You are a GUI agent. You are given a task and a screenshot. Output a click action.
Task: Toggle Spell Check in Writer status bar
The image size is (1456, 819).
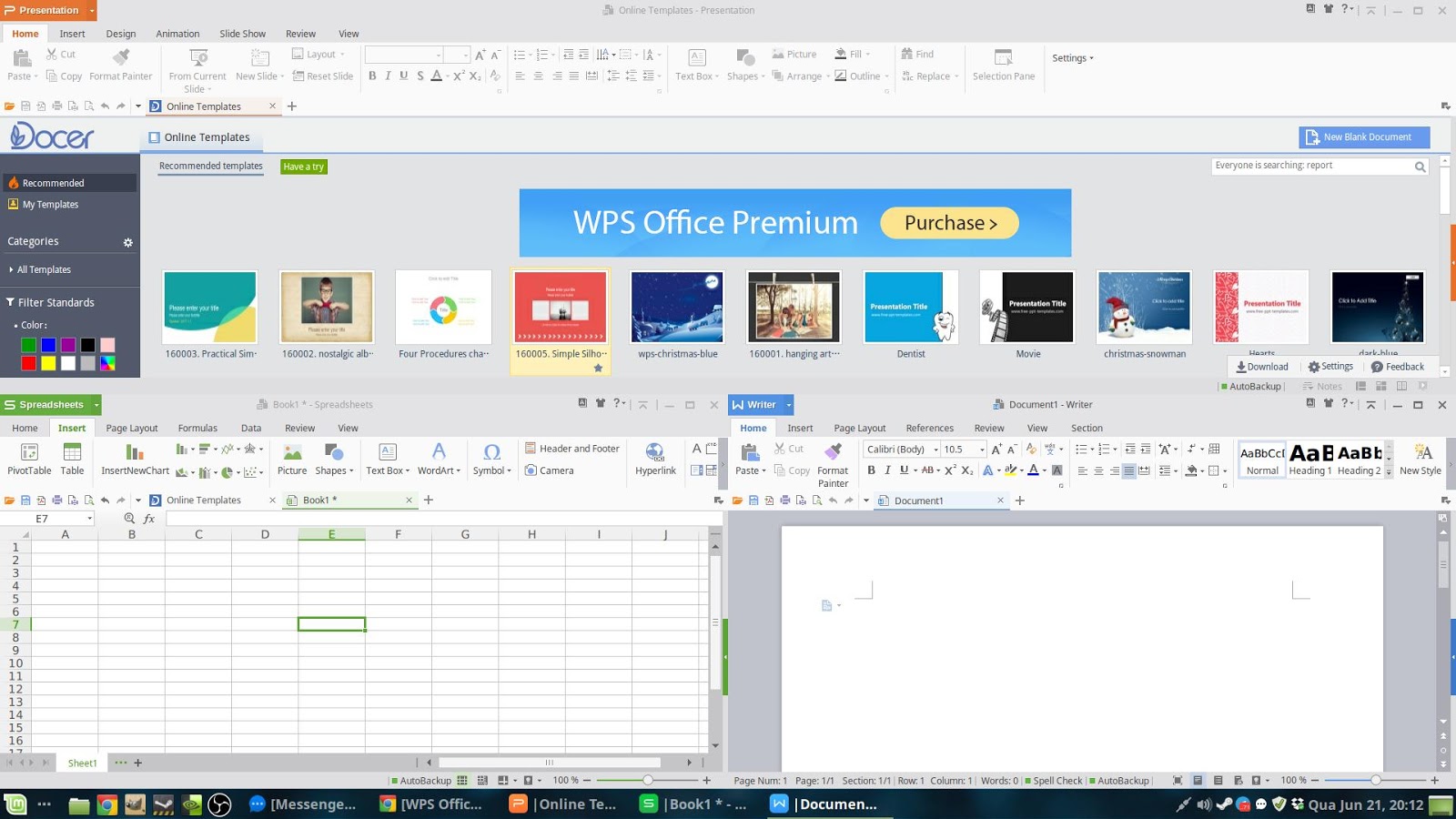(1053, 781)
